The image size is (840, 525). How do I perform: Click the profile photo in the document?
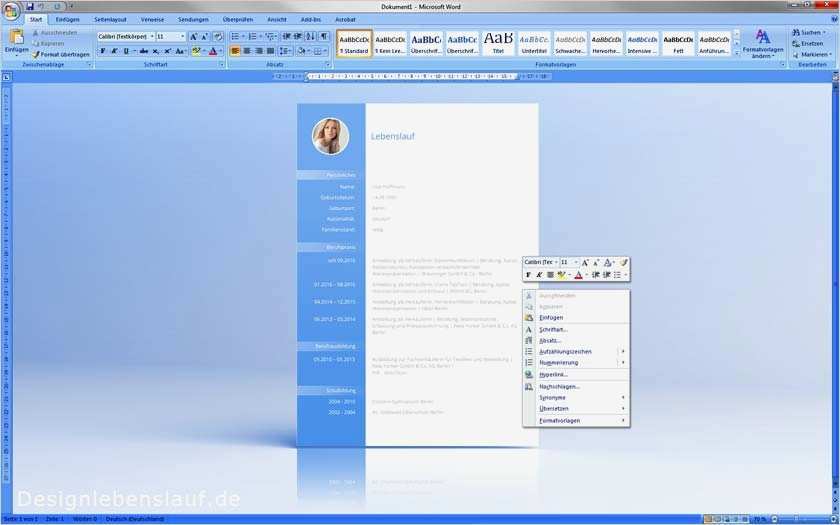(x=331, y=136)
